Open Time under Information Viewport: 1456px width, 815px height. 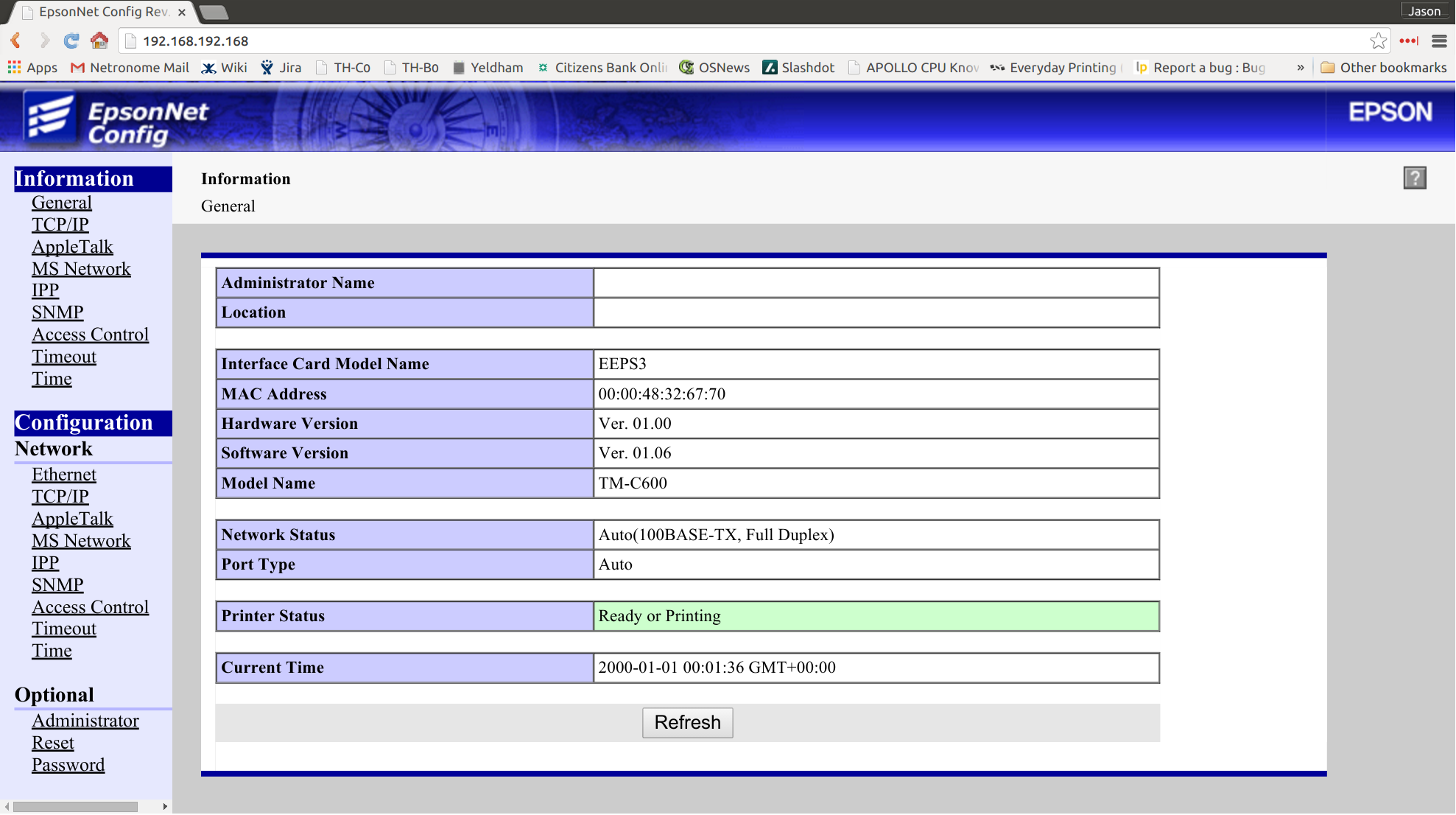coord(52,378)
